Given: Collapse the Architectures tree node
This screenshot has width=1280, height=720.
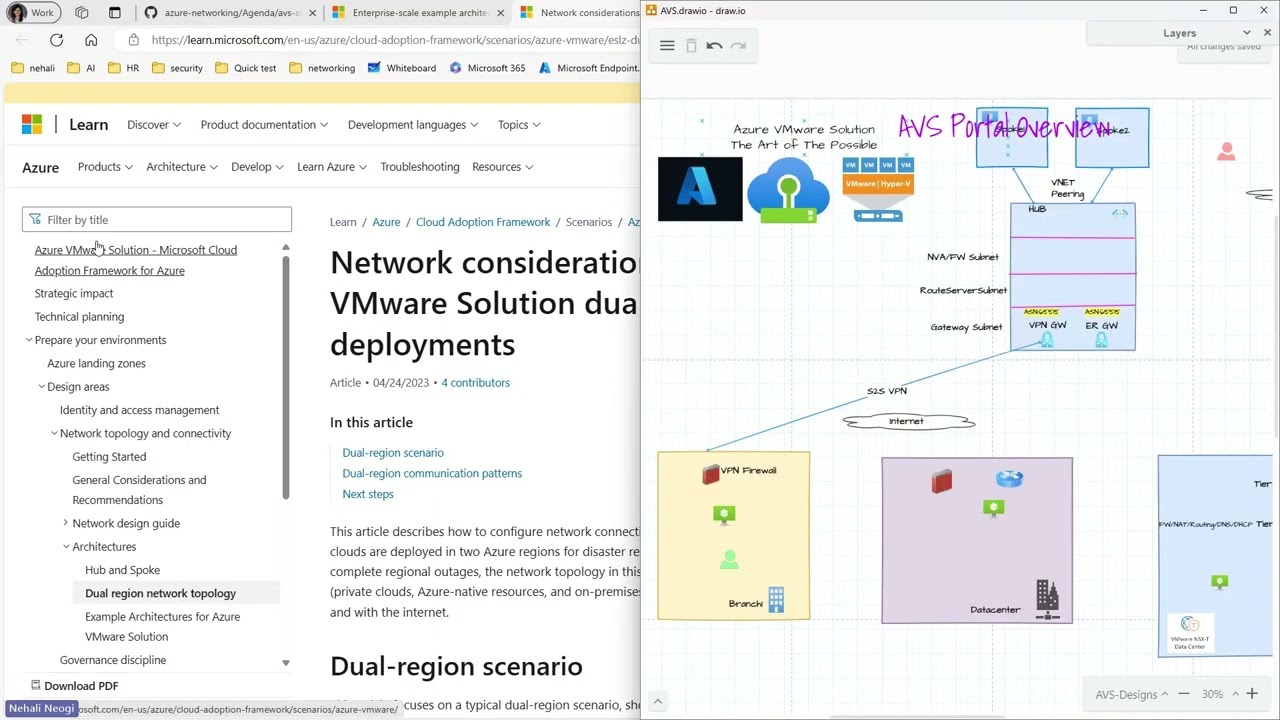Looking at the screenshot, I should 66,547.
